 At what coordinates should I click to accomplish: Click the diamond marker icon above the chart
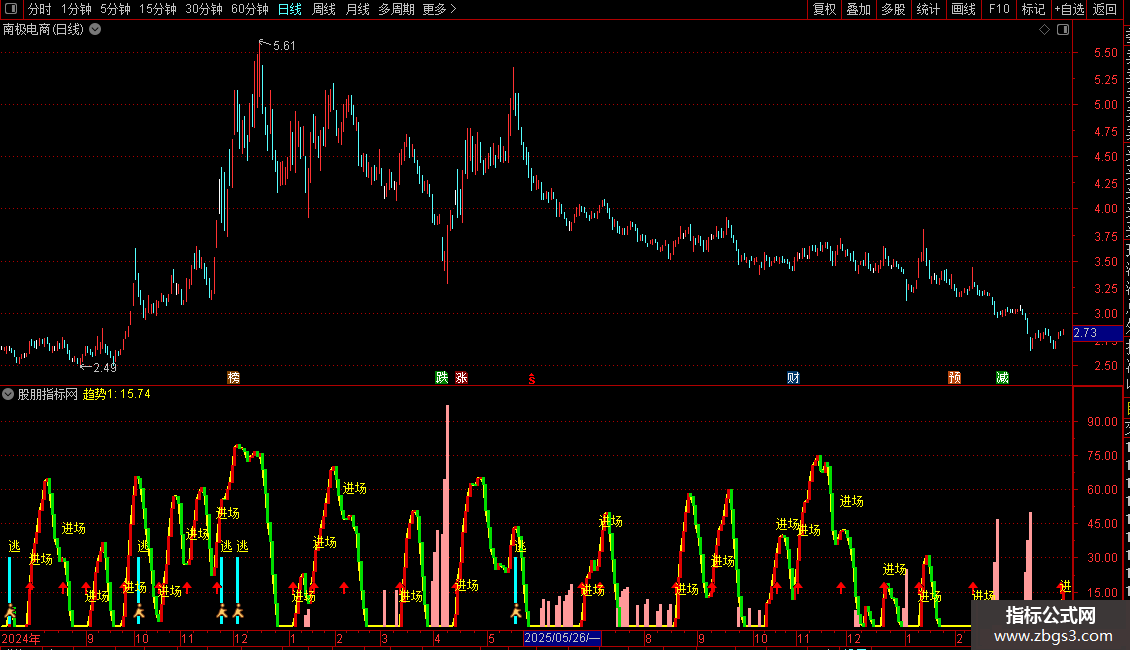pyautogui.click(x=1044, y=30)
